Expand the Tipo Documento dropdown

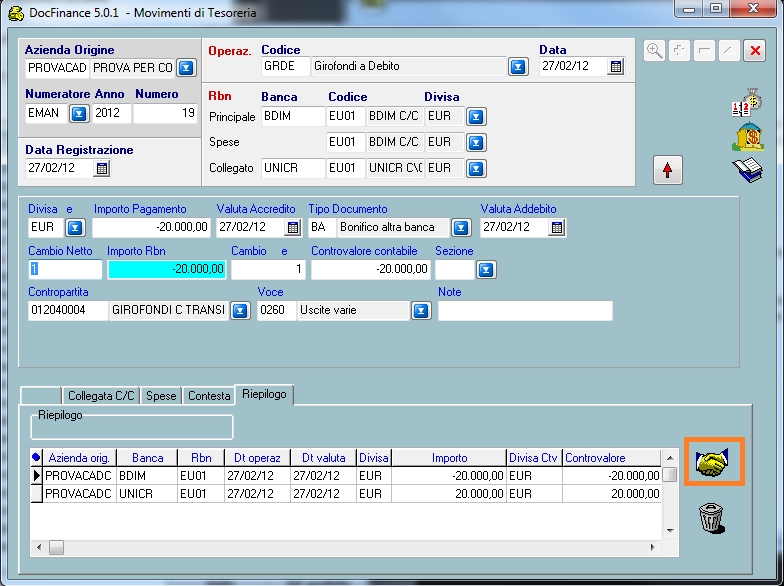pos(460,228)
